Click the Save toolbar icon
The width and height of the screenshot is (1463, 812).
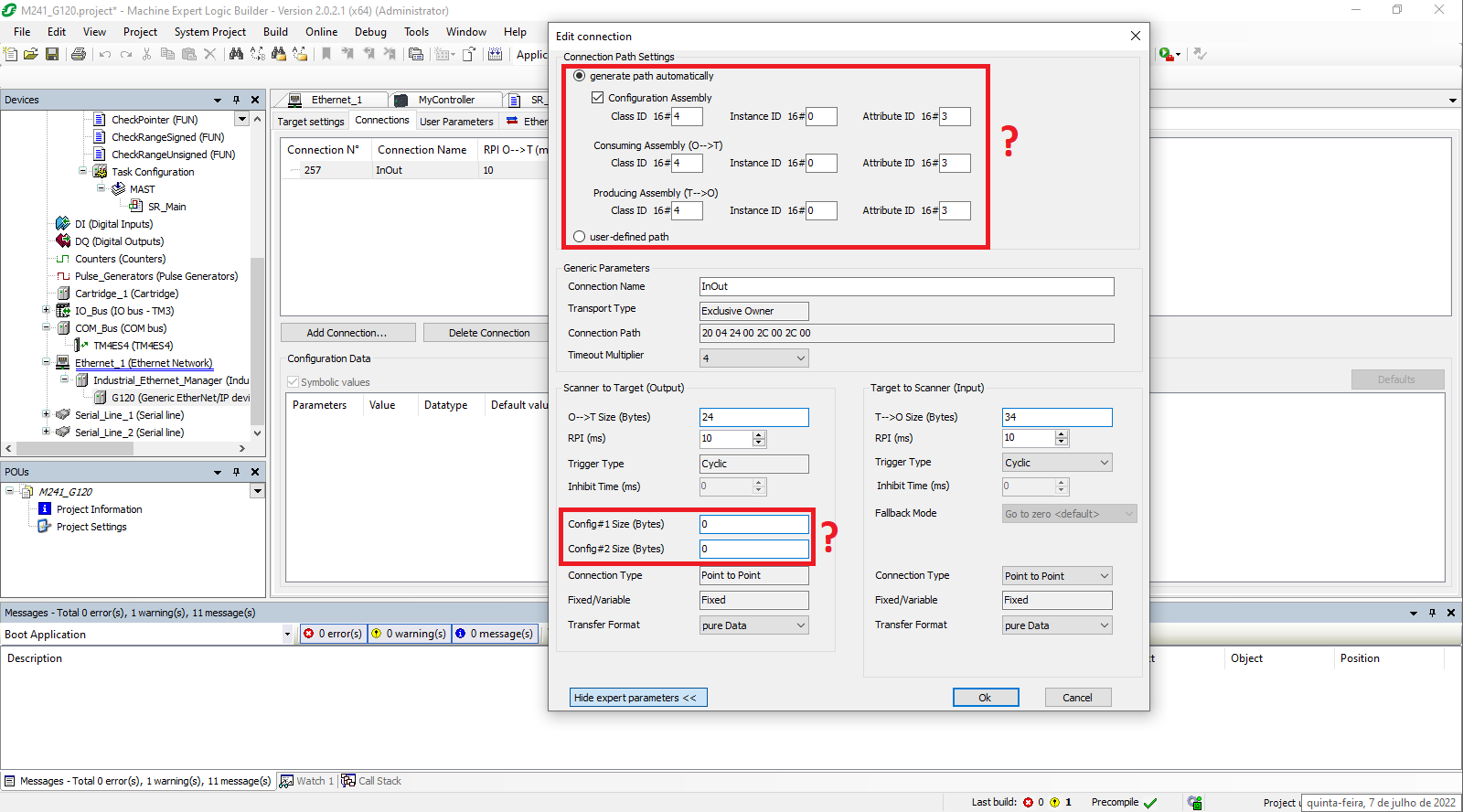click(x=52, y=55)
